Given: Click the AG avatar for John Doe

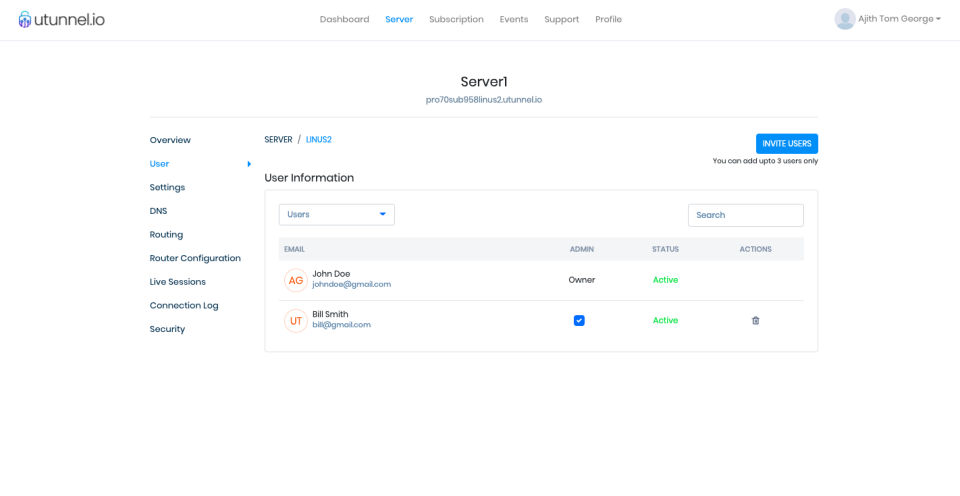Looking at the screenshot, I should [x=296, y=280].
